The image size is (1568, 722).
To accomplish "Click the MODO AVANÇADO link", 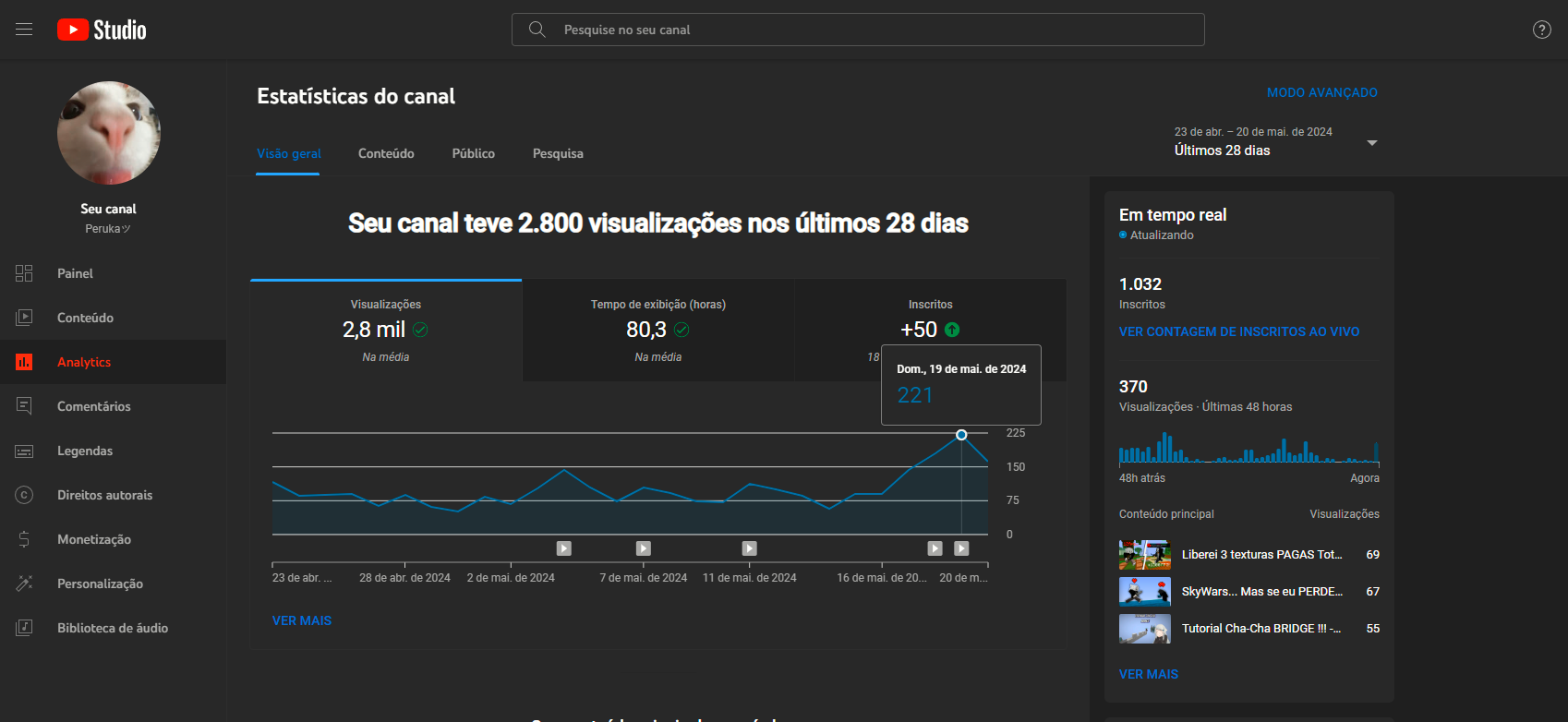I will pyautogui.click(x=1321, y=92).
